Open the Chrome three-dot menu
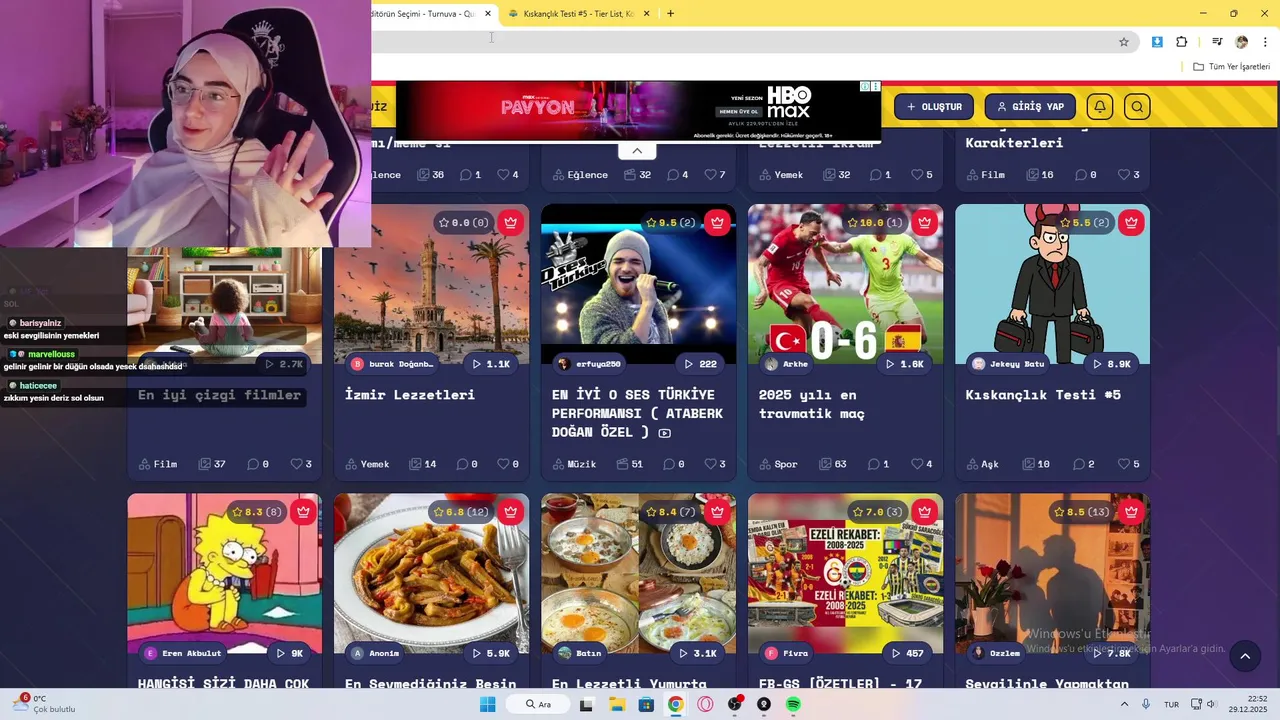1280x720 pixels. click(1266, 42)
